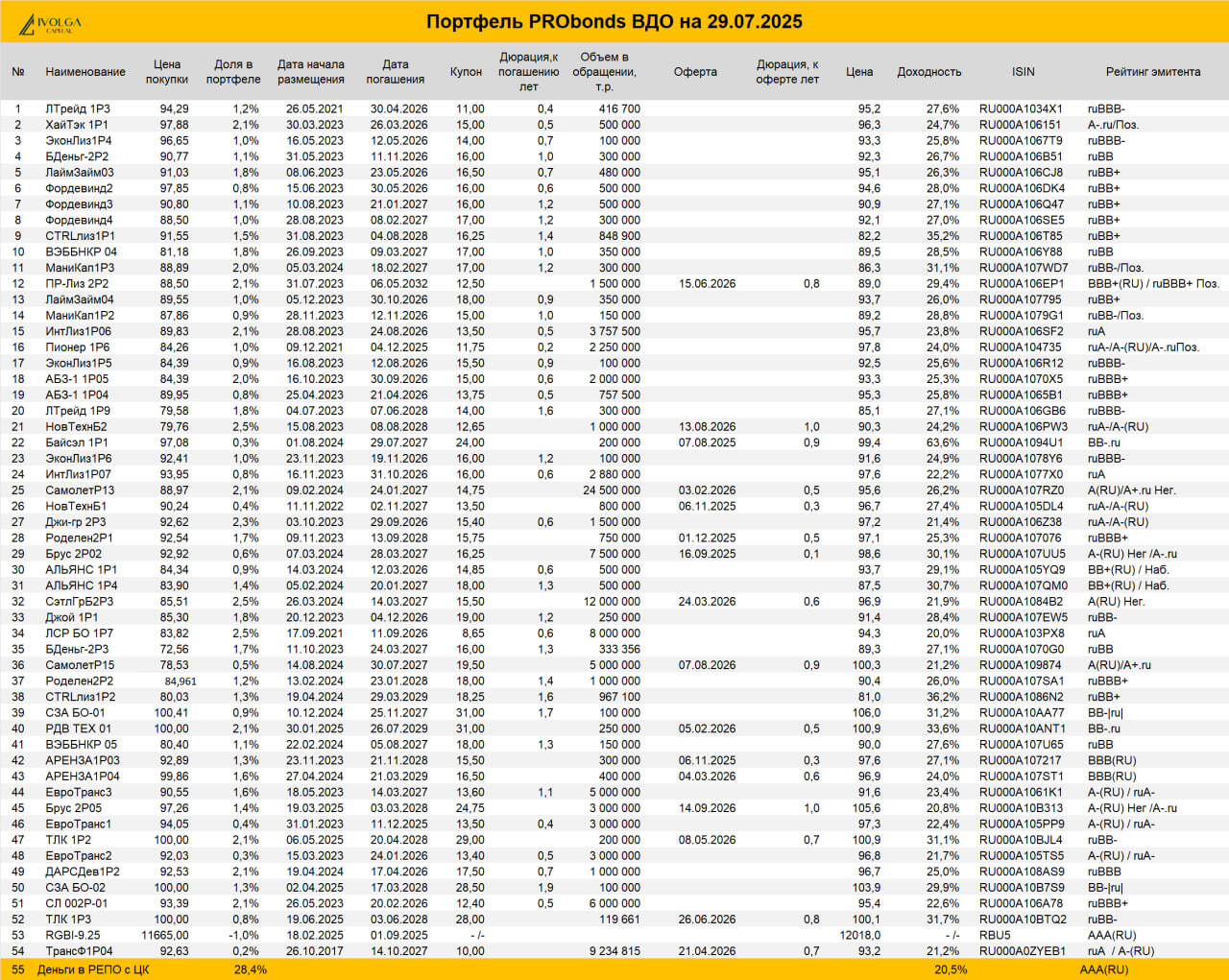This screenshot has width=1229, height=980.
Task: Click the 'Деньги в РЕПО с ЦК' row label
Action: click(93, 969)
